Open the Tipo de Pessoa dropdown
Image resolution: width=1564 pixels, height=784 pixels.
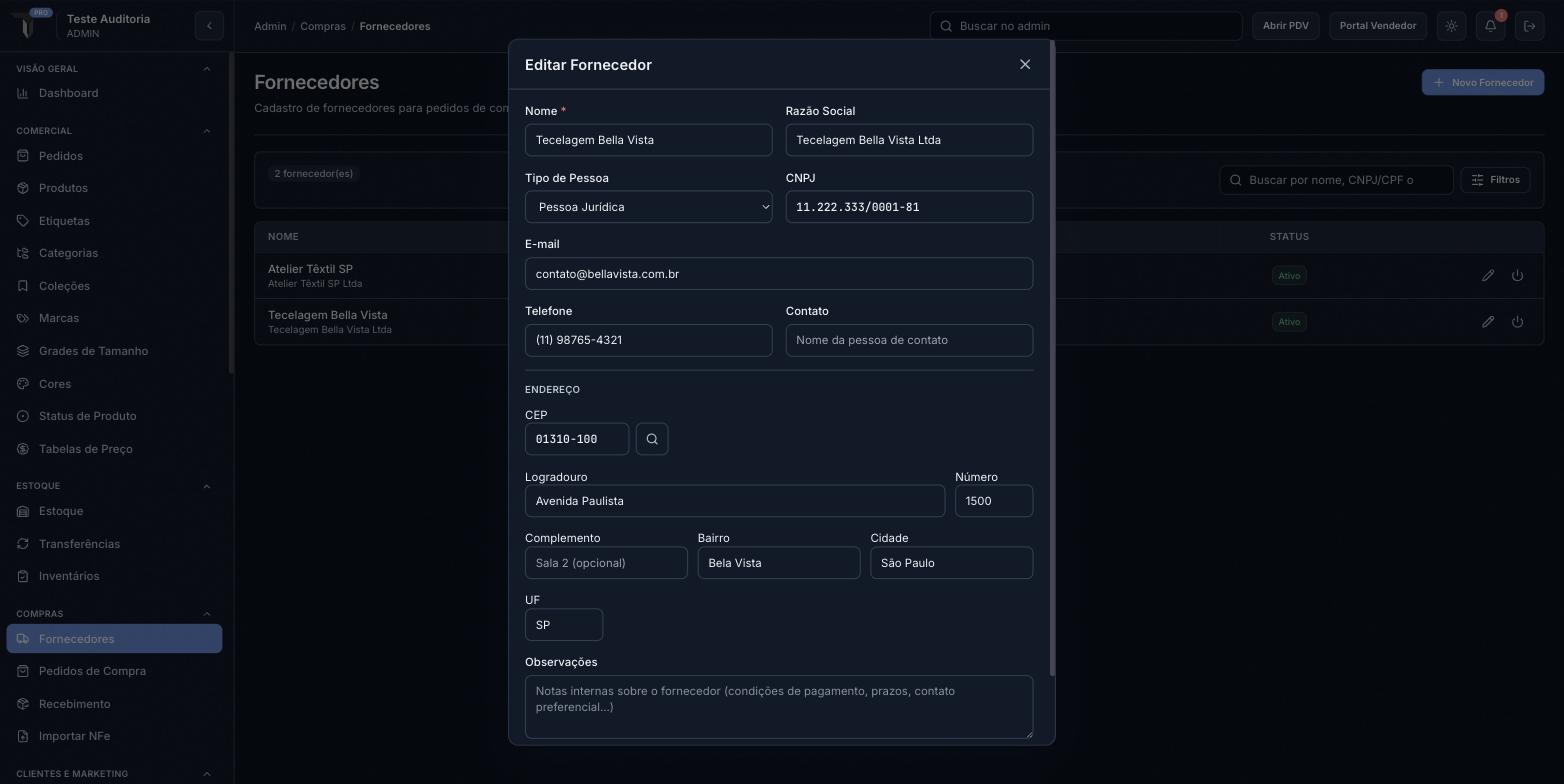pos(648,207)
